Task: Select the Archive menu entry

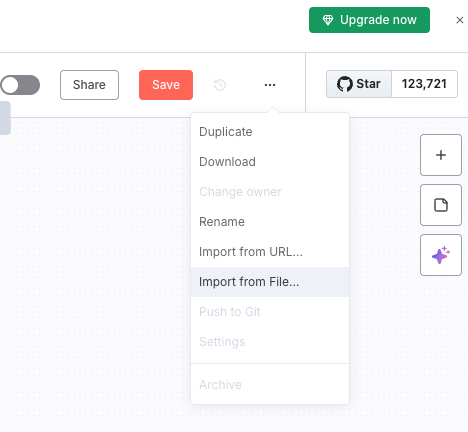Action: [x=270, y=385]
